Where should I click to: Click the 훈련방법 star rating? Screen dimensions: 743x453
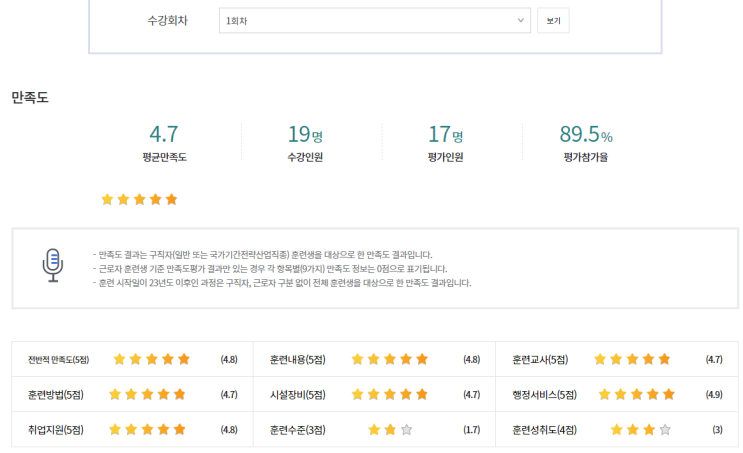(x=148, y=394)
